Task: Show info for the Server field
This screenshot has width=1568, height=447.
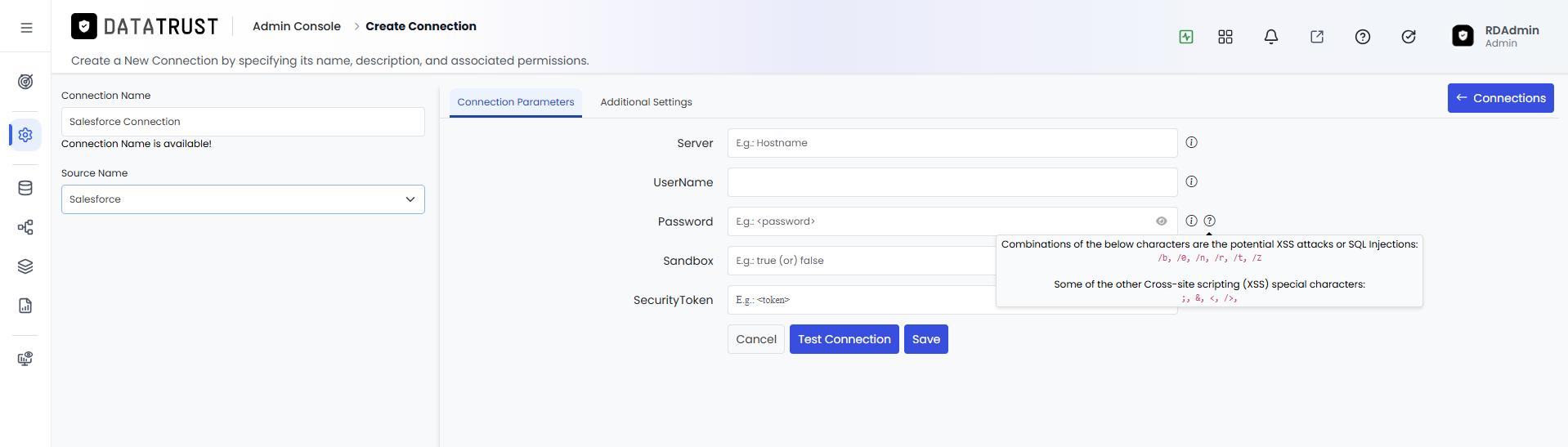Action: [1192, 142]
